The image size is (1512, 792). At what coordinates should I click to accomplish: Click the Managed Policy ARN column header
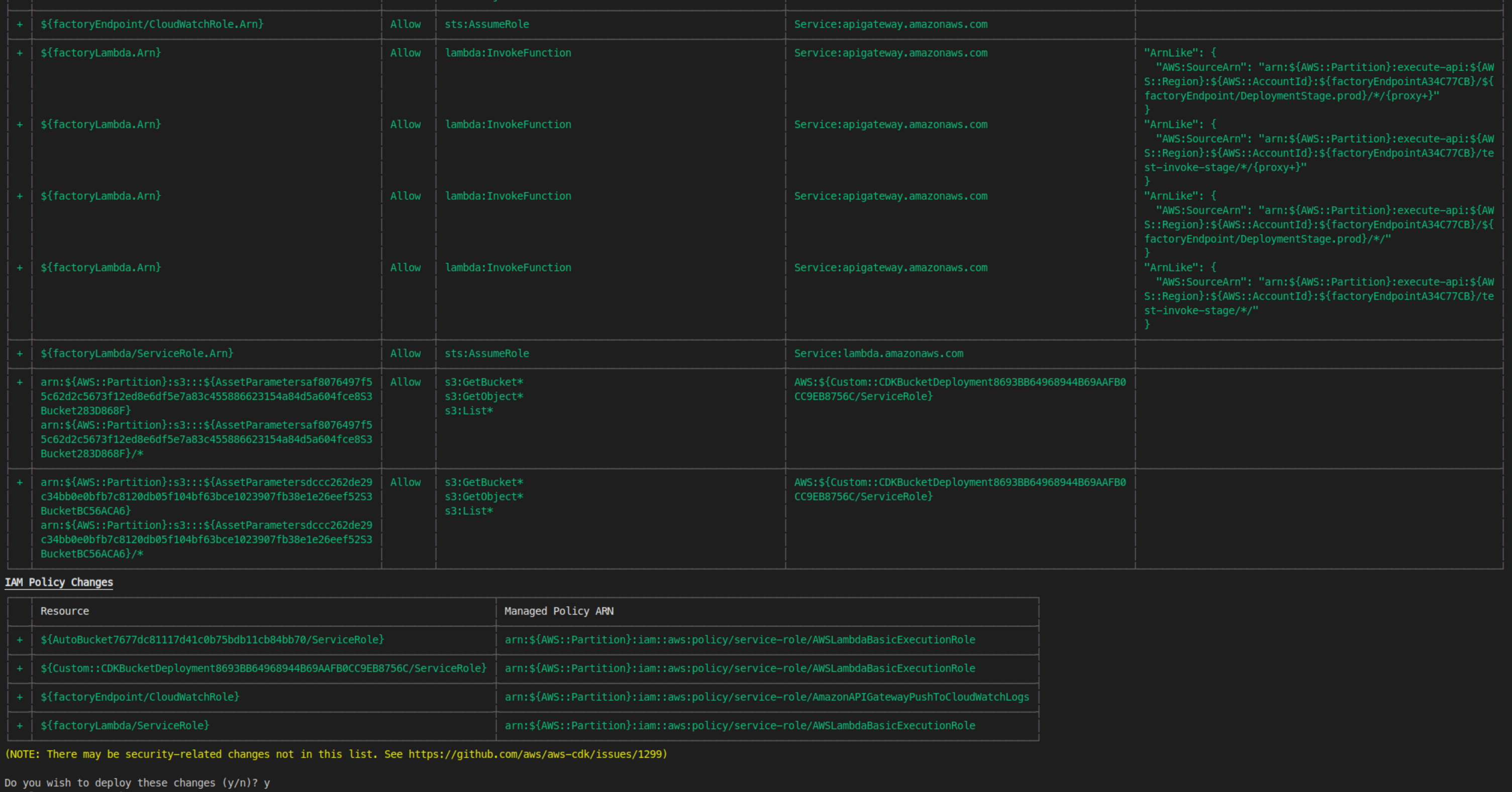[559, 611]
